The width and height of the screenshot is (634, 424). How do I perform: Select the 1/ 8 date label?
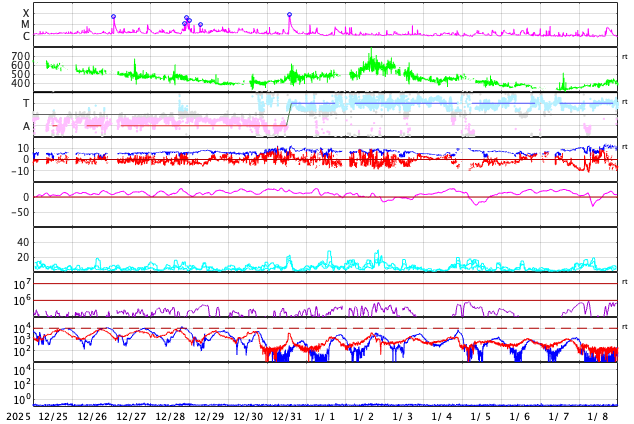(598, 416)
